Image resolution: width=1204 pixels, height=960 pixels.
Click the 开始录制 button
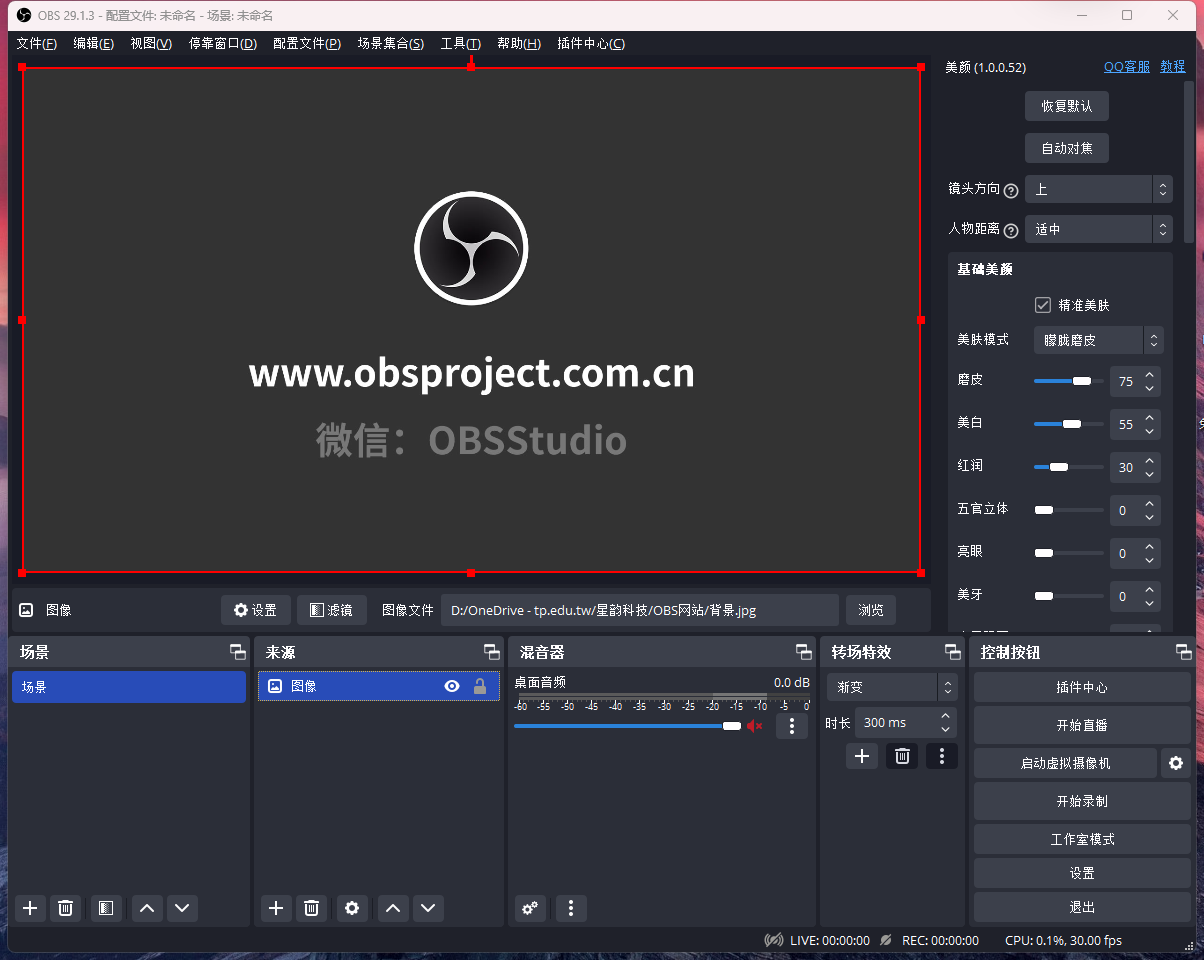(x=1082, y=801)
